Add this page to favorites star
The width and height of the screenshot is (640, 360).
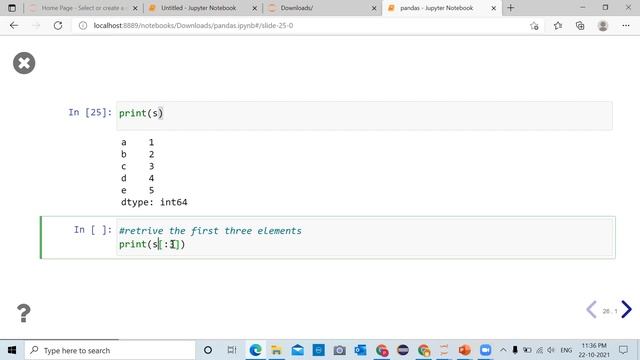[534, 26]
